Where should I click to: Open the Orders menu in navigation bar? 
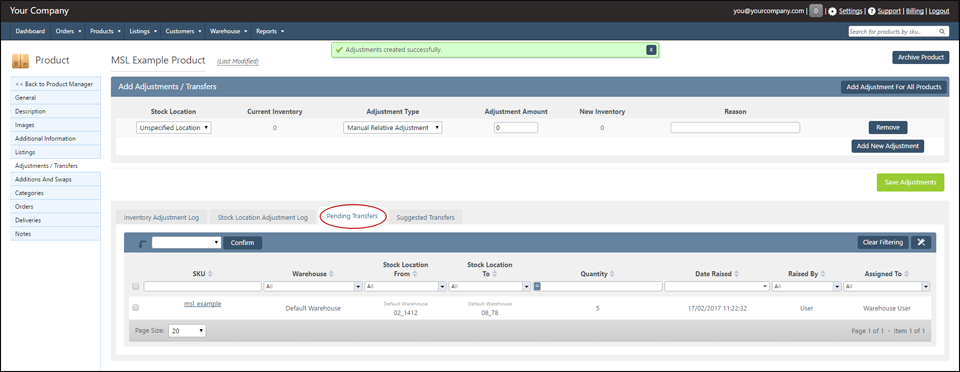point(68,31)
